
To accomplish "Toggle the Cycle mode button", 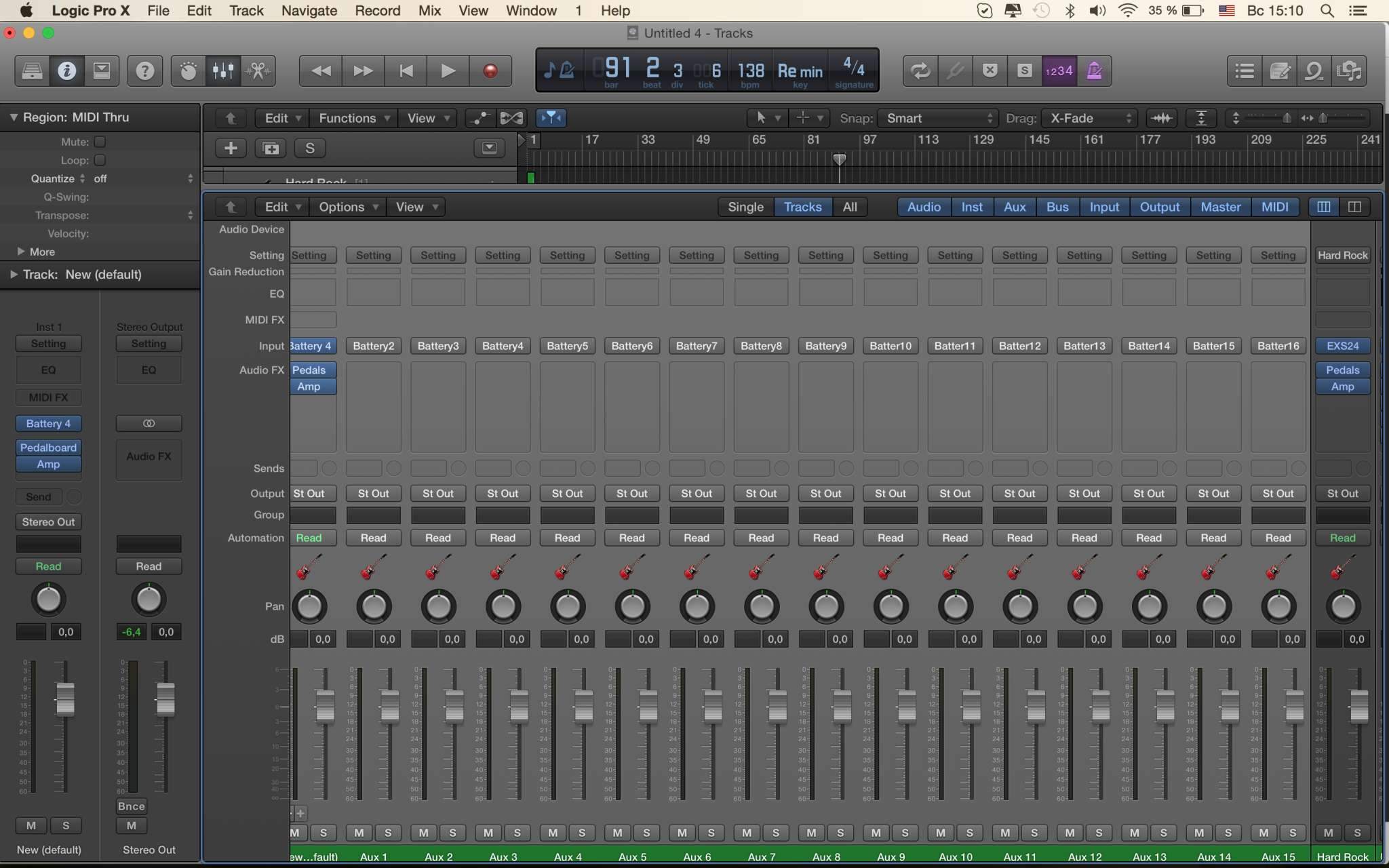I will tap(920, 71).
